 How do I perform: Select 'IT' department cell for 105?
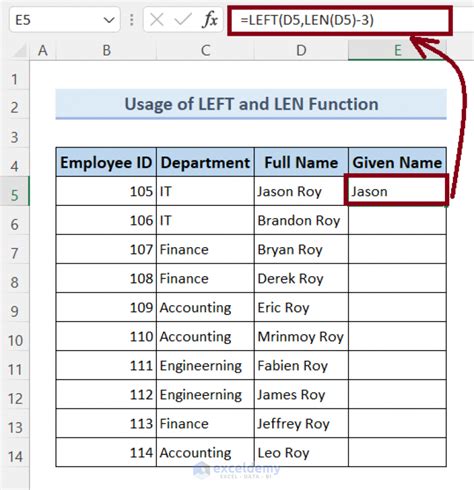click(205, 191)
